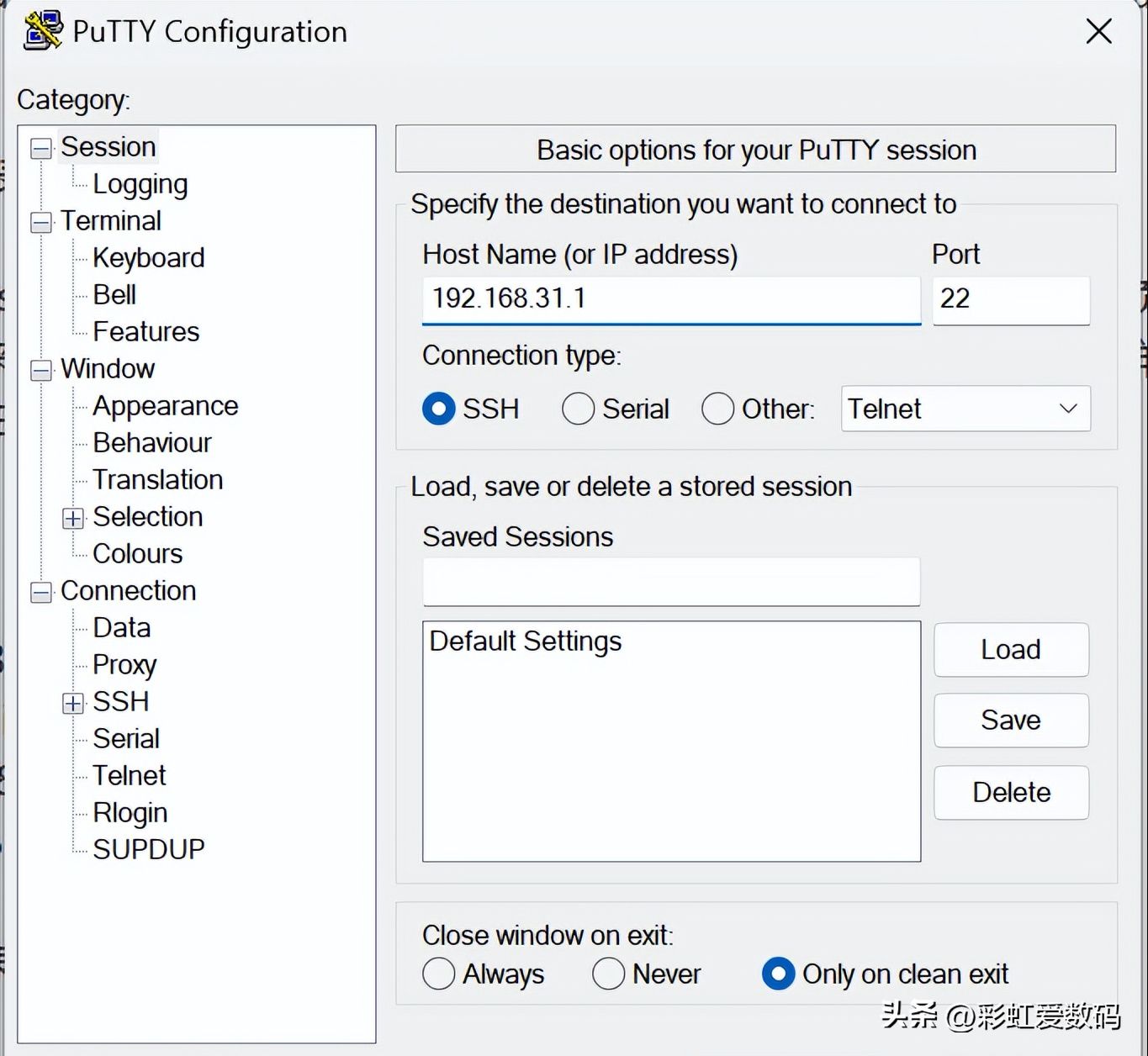Collapse the Window tree node

[41, 371]
